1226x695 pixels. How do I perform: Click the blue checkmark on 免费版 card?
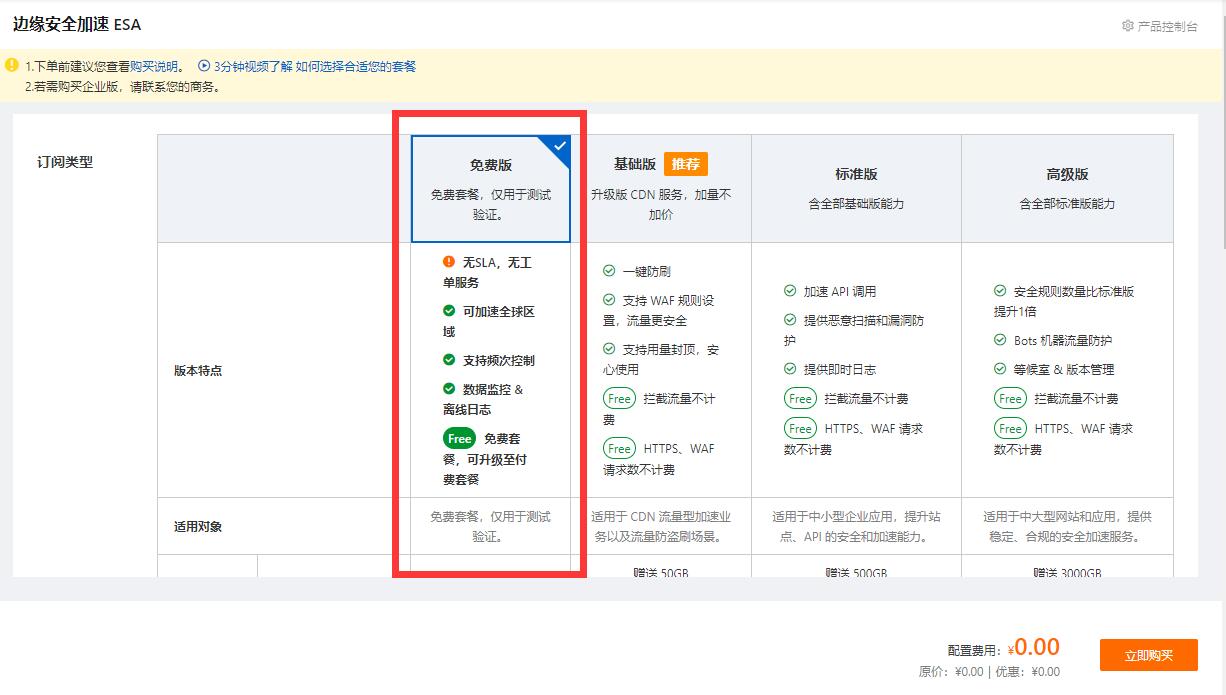pyautogui.click(x=561, y=145)
